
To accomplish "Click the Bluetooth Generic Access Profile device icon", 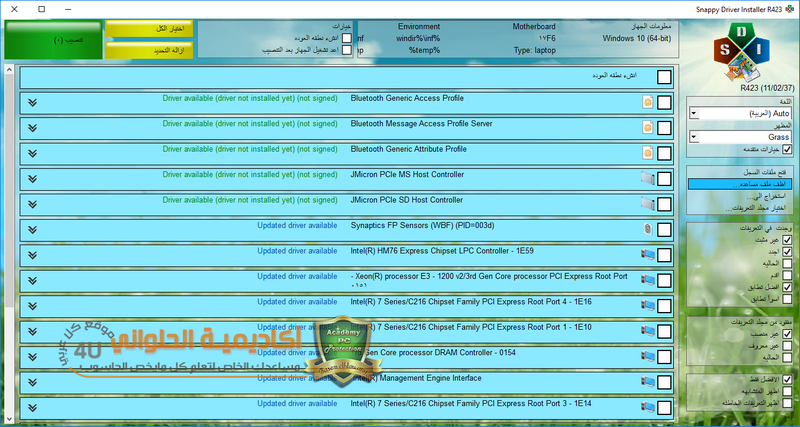I will coord(647,102).
